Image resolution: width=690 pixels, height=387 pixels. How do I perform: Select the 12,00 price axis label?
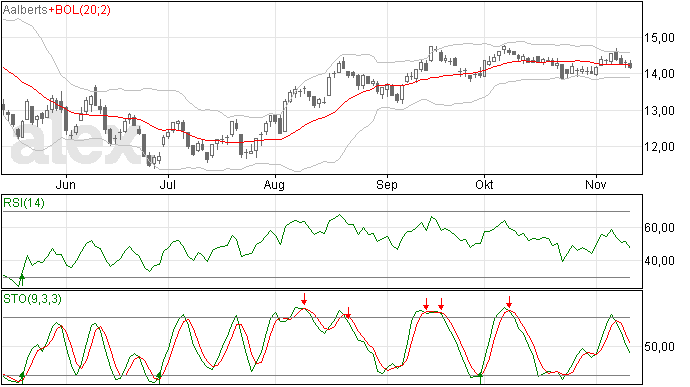point(659,147)
